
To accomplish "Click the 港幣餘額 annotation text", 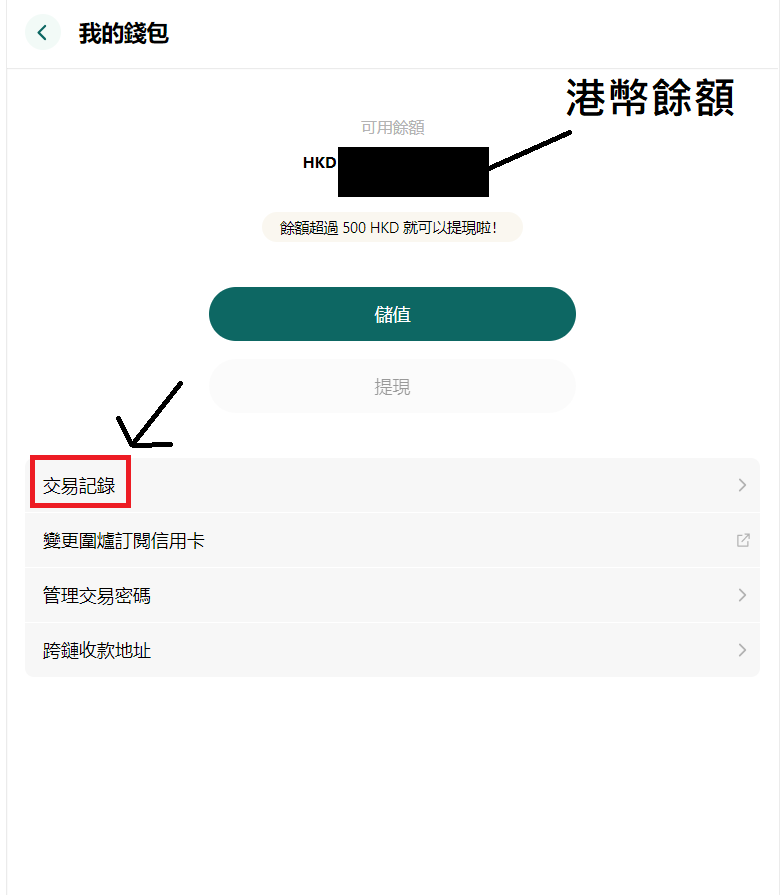I will pyautogui.click(x=650, y=98).
